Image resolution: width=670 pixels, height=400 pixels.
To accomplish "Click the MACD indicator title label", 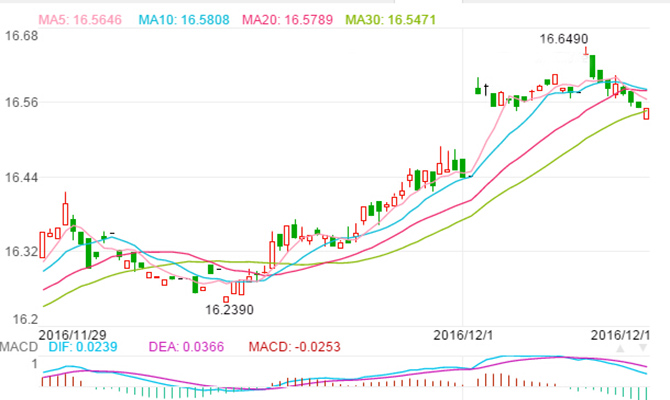I will (19, 347).
